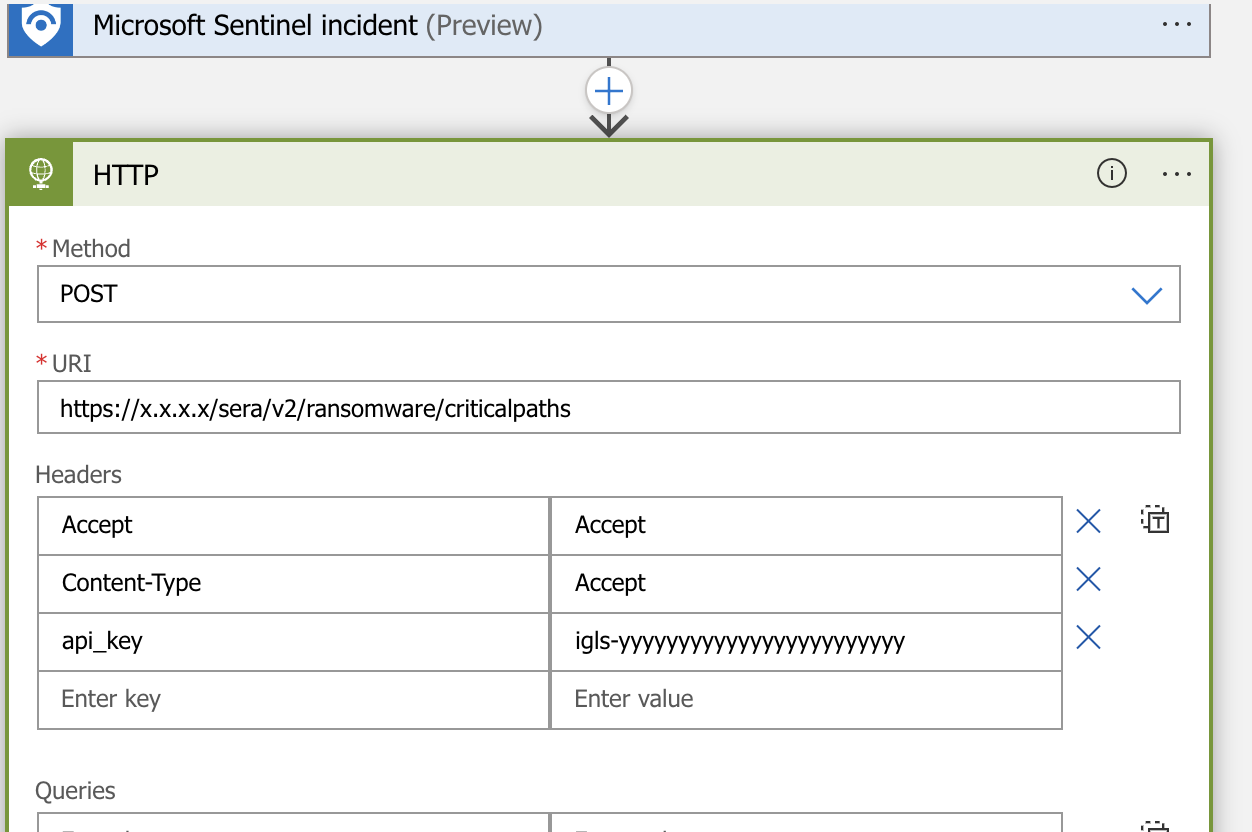
Task: Open the HTTP action's ellipsis menu
Action: [1177, 173]
